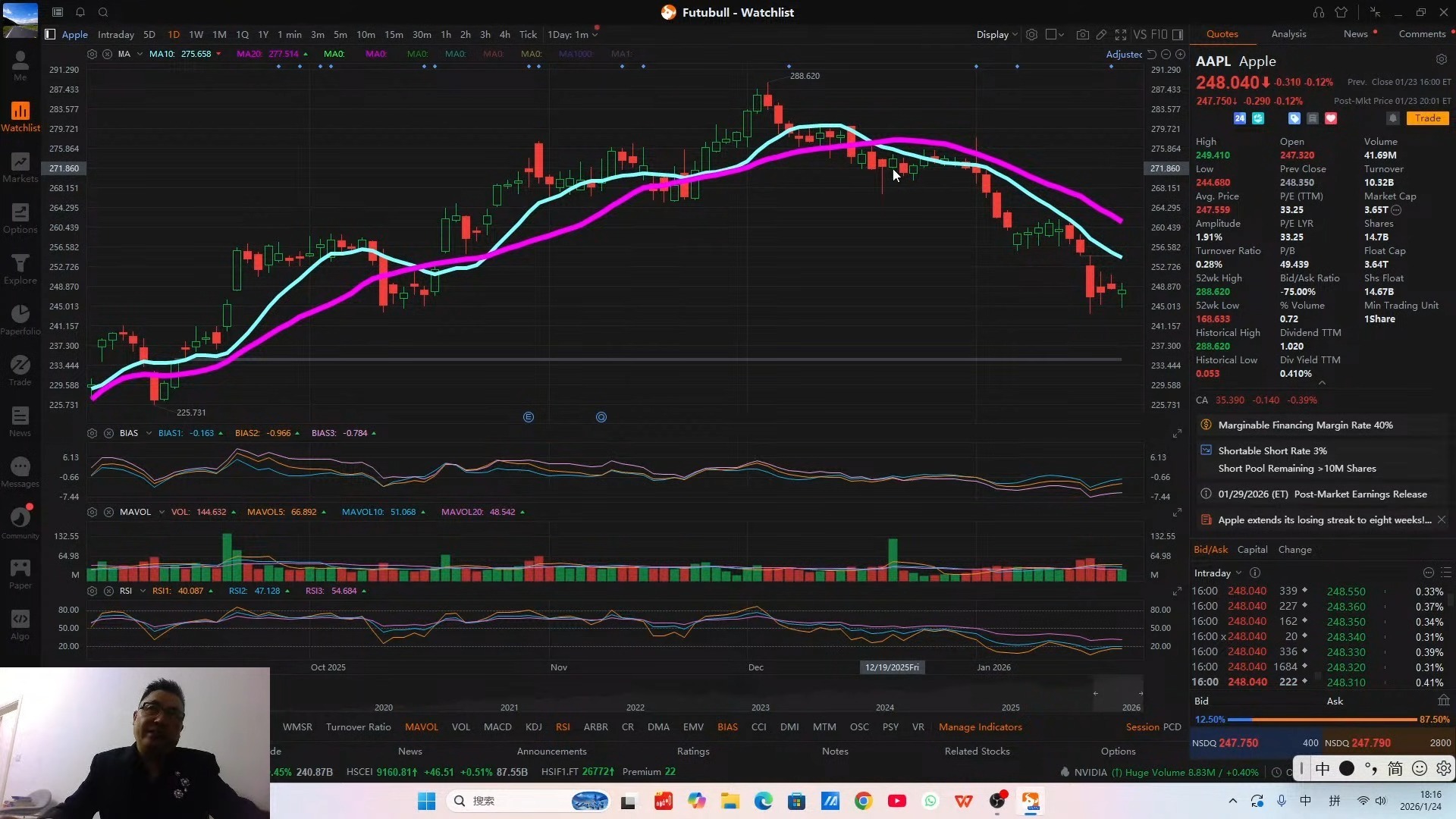This screenshot has width=1456, height=819.
Task: Dismiss the Apple losing streak news item
Action: (1441, 519)
